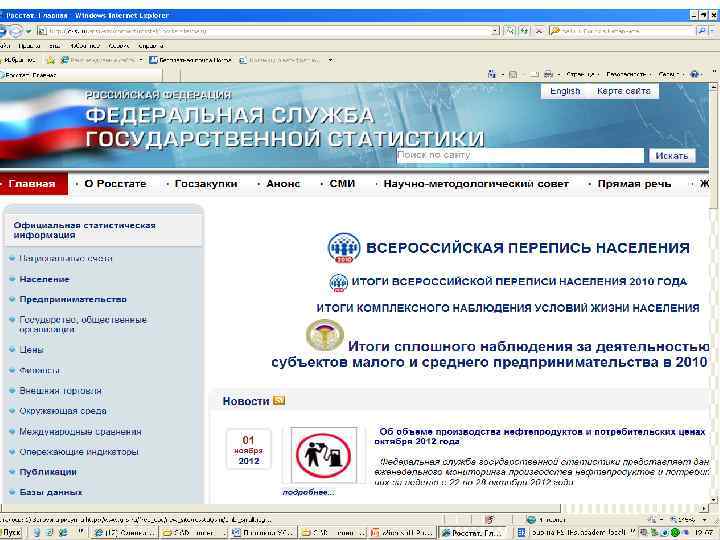Open the Internet Explorer quick launch icon
This screenshot has height=540, width=720.
click(63, 533)
